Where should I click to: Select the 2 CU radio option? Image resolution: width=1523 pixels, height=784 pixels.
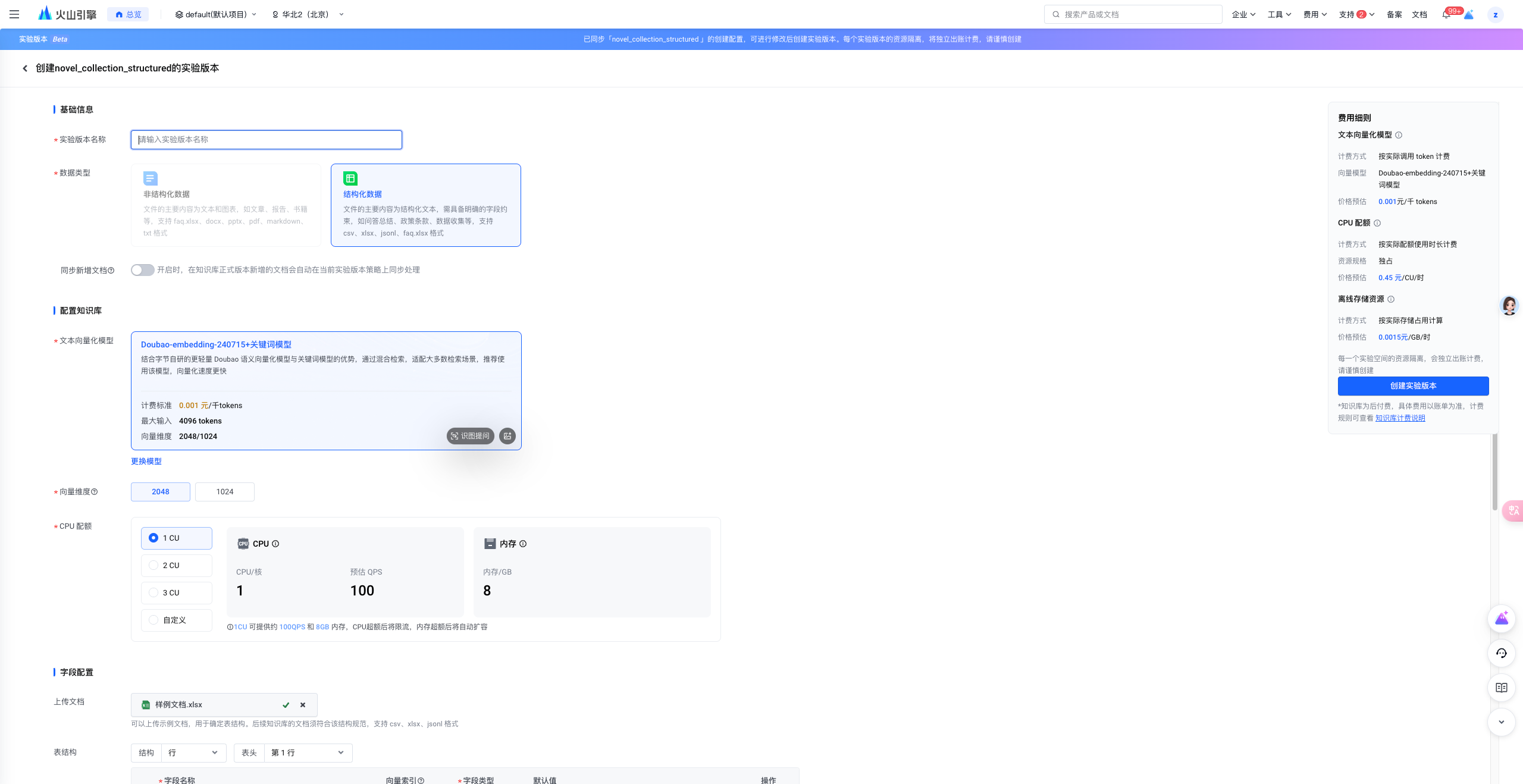click(177, 566)
